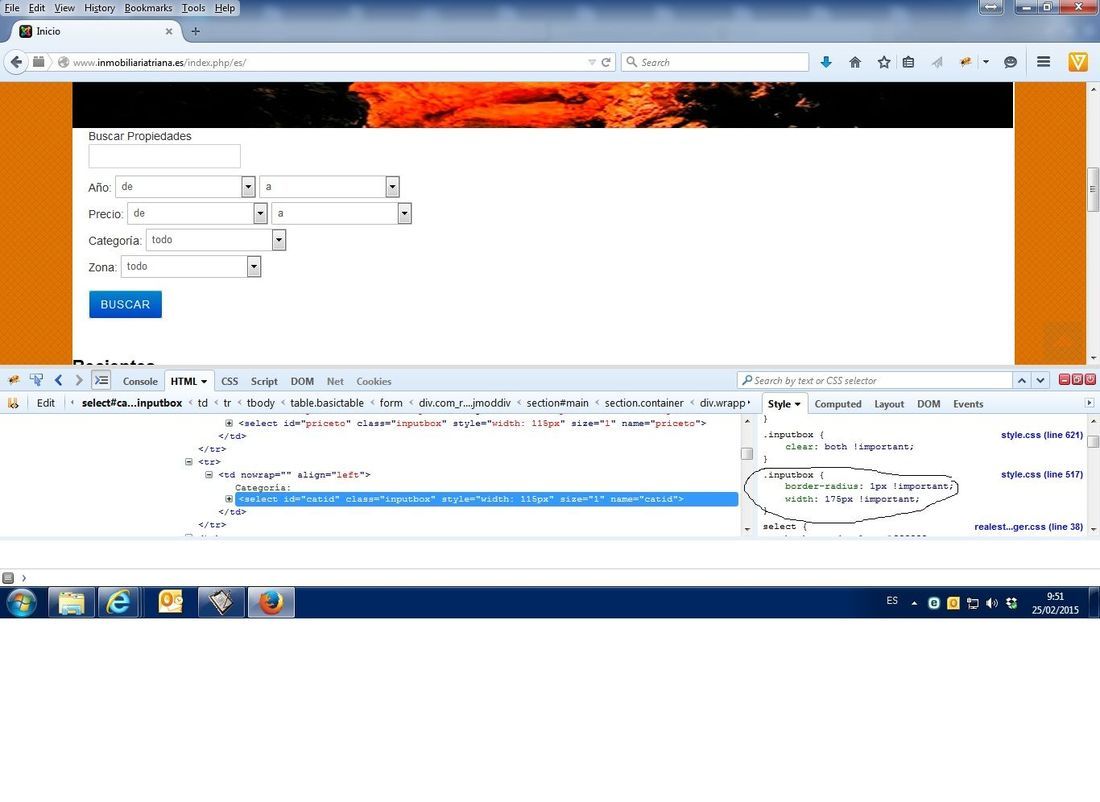The image size is (1100, 802).
Task: Open style.css (line 517) link
Action: tap(1042, 474)
